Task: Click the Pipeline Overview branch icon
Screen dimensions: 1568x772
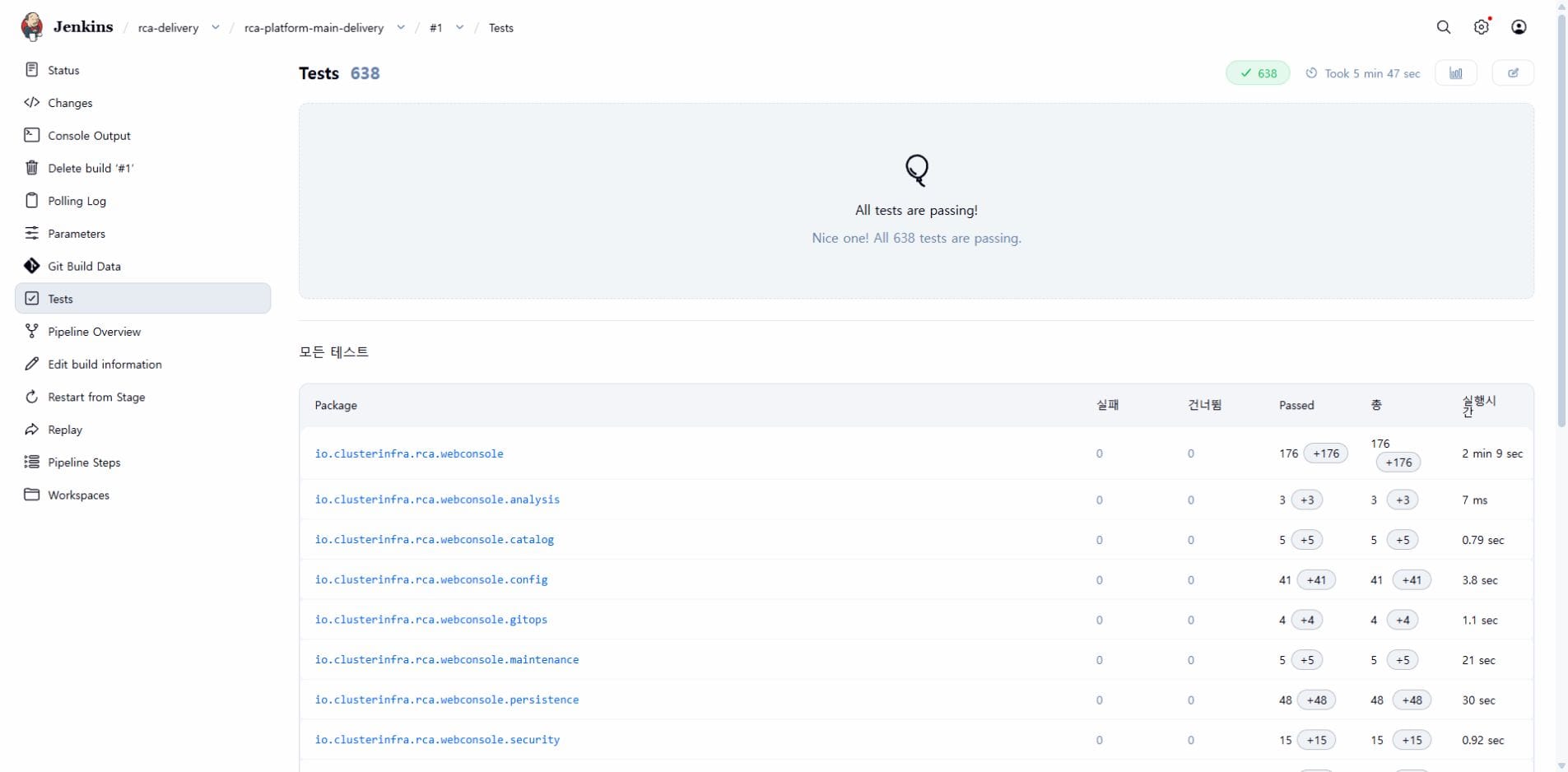Action: (32, 332)
